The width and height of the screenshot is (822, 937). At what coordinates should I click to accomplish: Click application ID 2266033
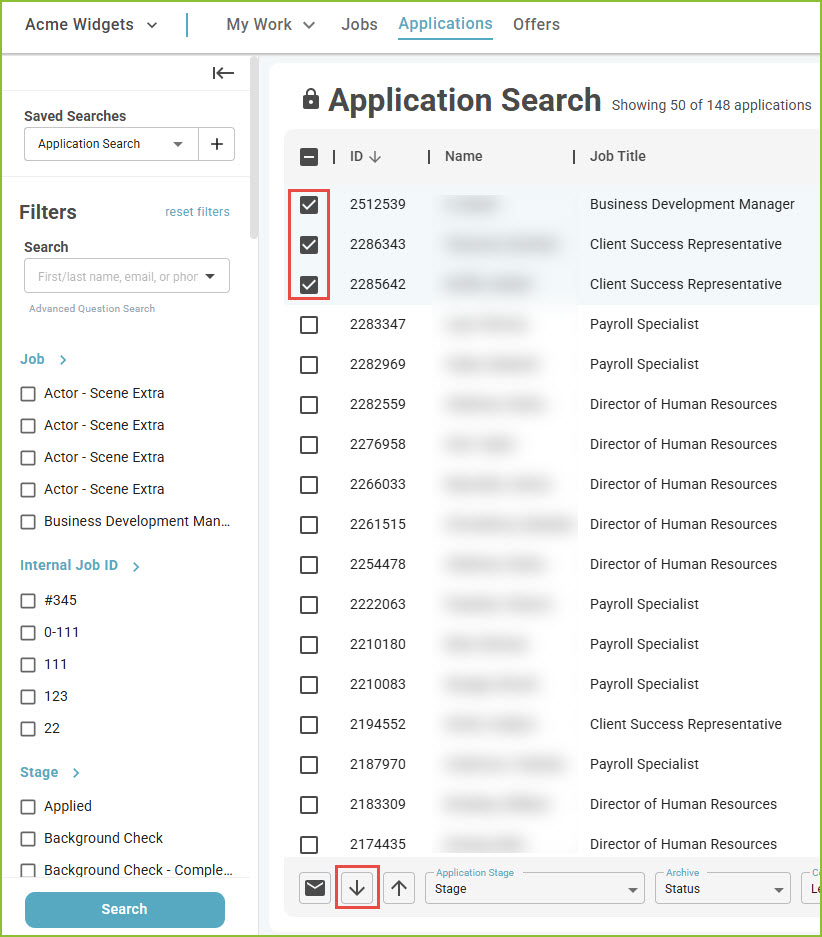pos(378,485)
